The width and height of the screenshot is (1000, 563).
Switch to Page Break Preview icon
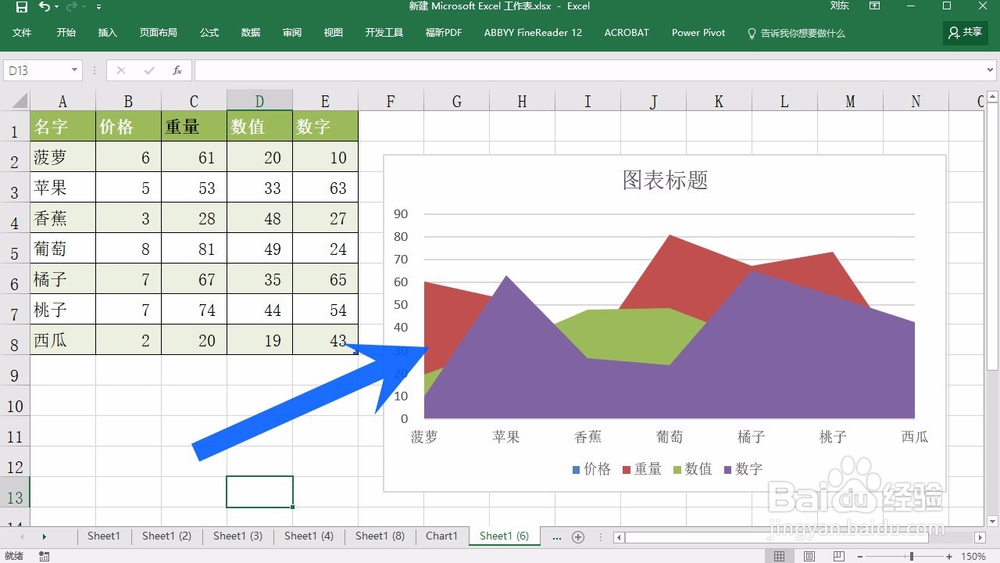tap(839, 557)
